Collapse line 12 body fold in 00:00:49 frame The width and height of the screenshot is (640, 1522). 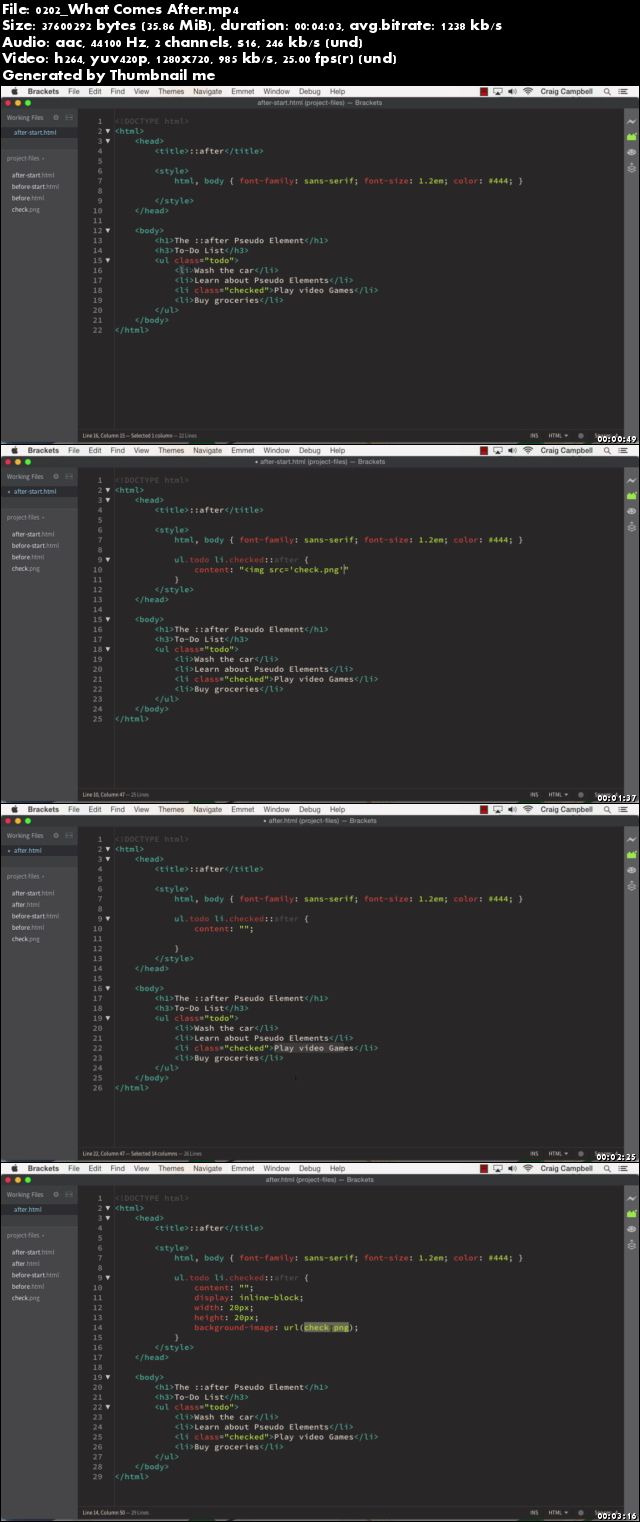point(108,230)
